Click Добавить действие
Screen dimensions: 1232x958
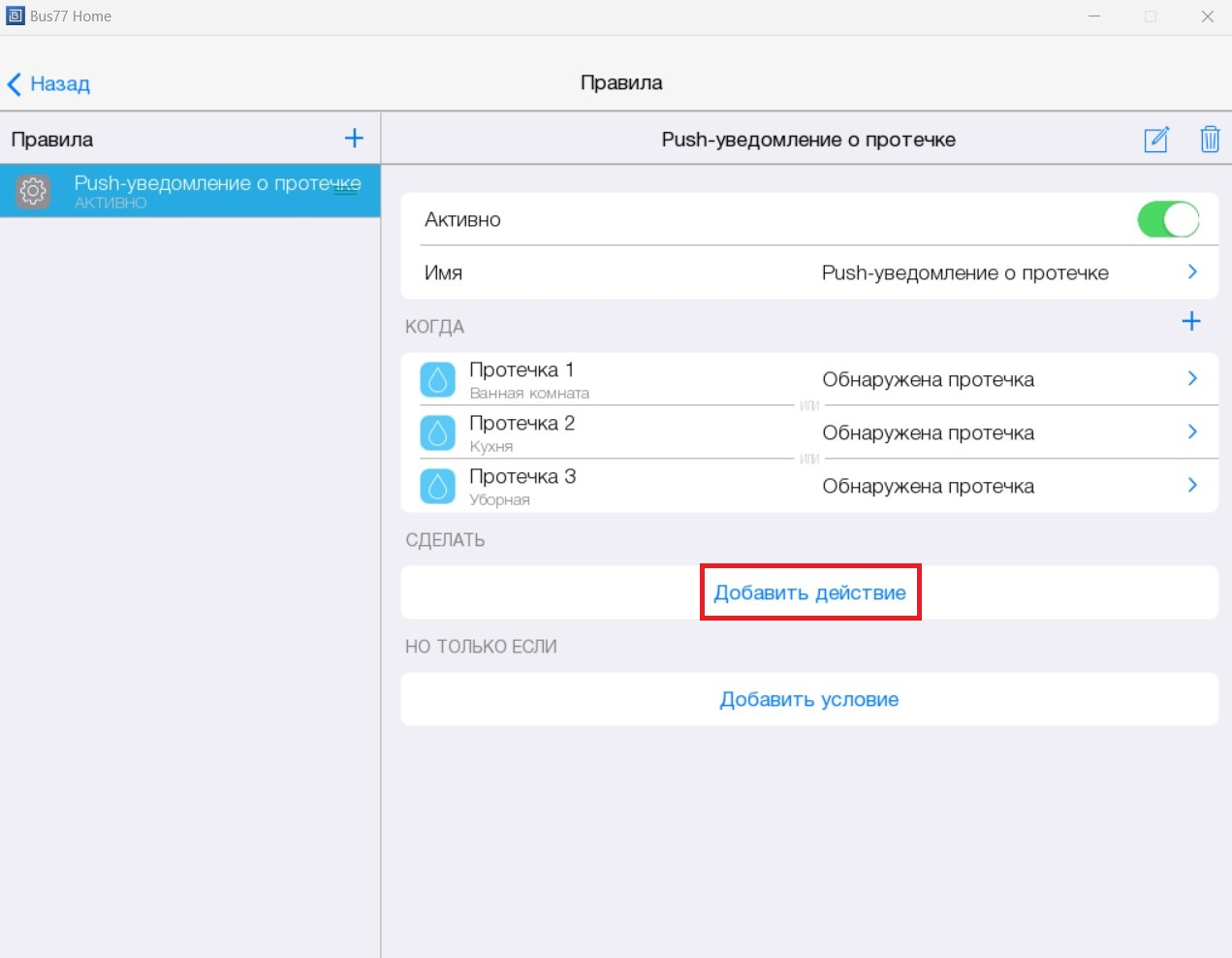809,592
